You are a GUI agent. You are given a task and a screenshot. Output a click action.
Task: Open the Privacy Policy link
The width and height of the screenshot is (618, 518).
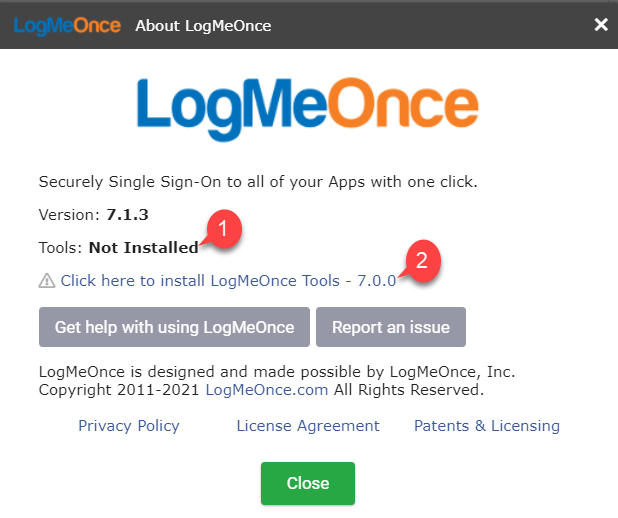click(x=129, y=426)
